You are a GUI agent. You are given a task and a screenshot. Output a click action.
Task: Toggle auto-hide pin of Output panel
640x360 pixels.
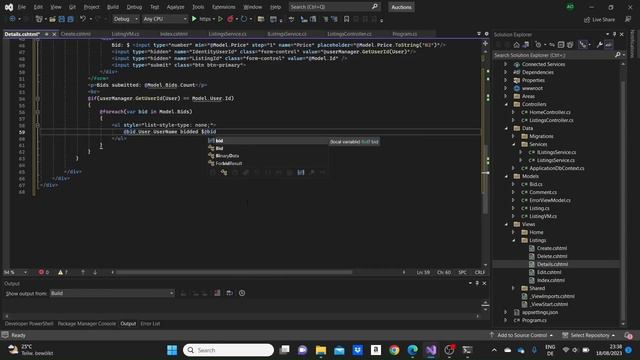pyautogui.click(x=477, y=283)
